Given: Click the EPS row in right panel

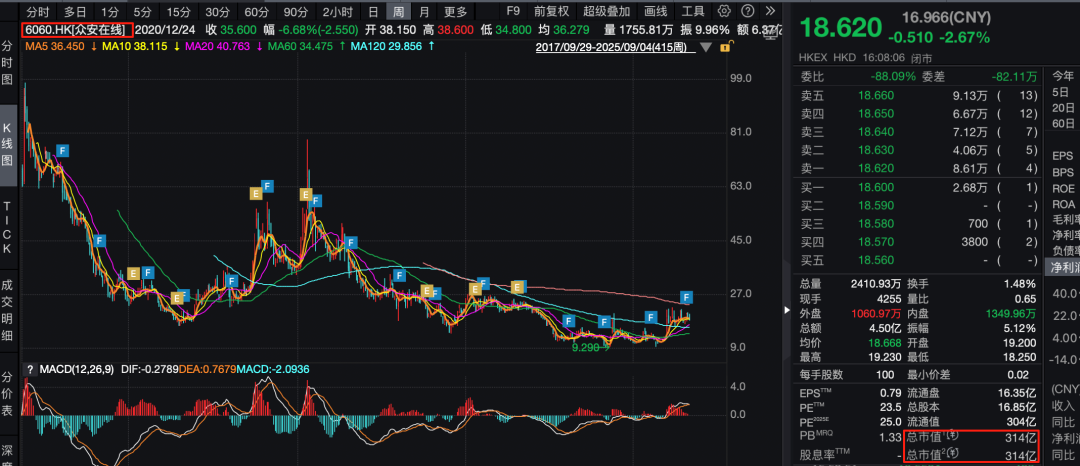Looking at the screenshot, I should (1063, 156).
